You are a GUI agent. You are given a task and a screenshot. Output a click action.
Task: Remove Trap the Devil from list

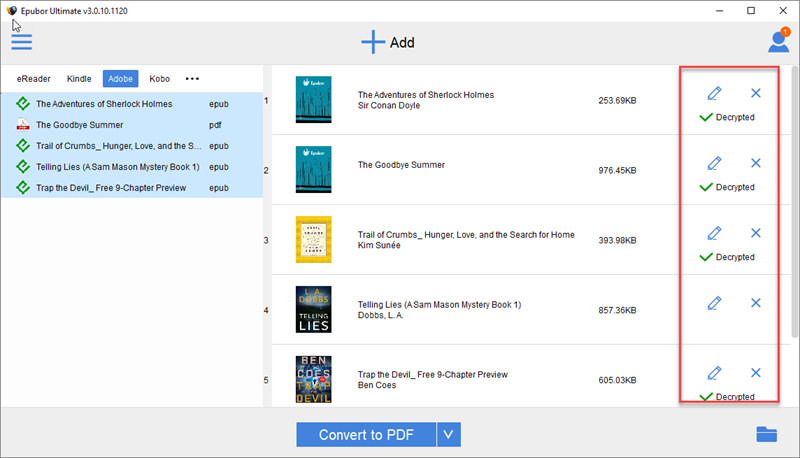click(756, 372)
